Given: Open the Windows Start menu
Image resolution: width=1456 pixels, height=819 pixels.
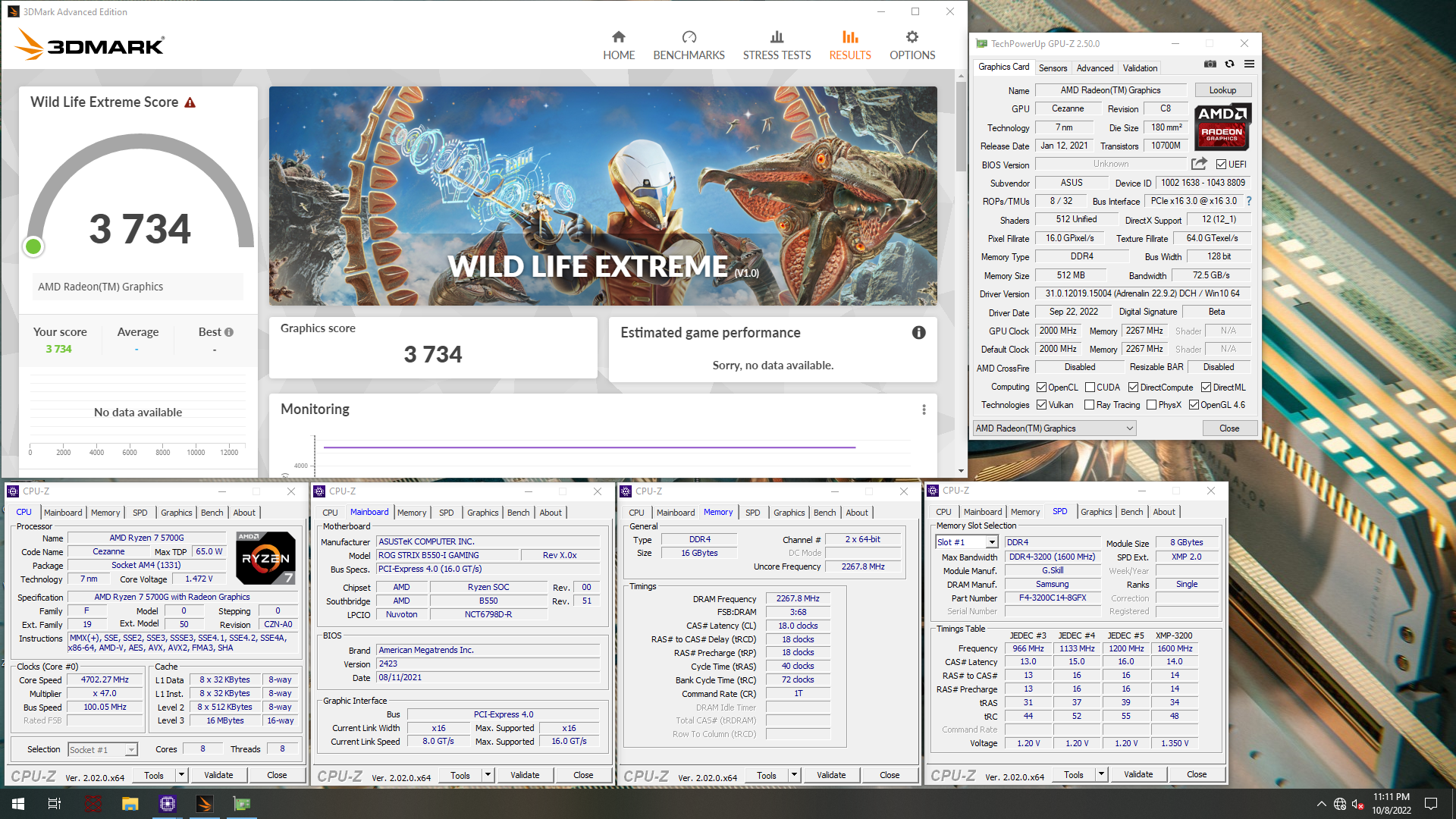Looking at the screenshot, I should (18, 804).
